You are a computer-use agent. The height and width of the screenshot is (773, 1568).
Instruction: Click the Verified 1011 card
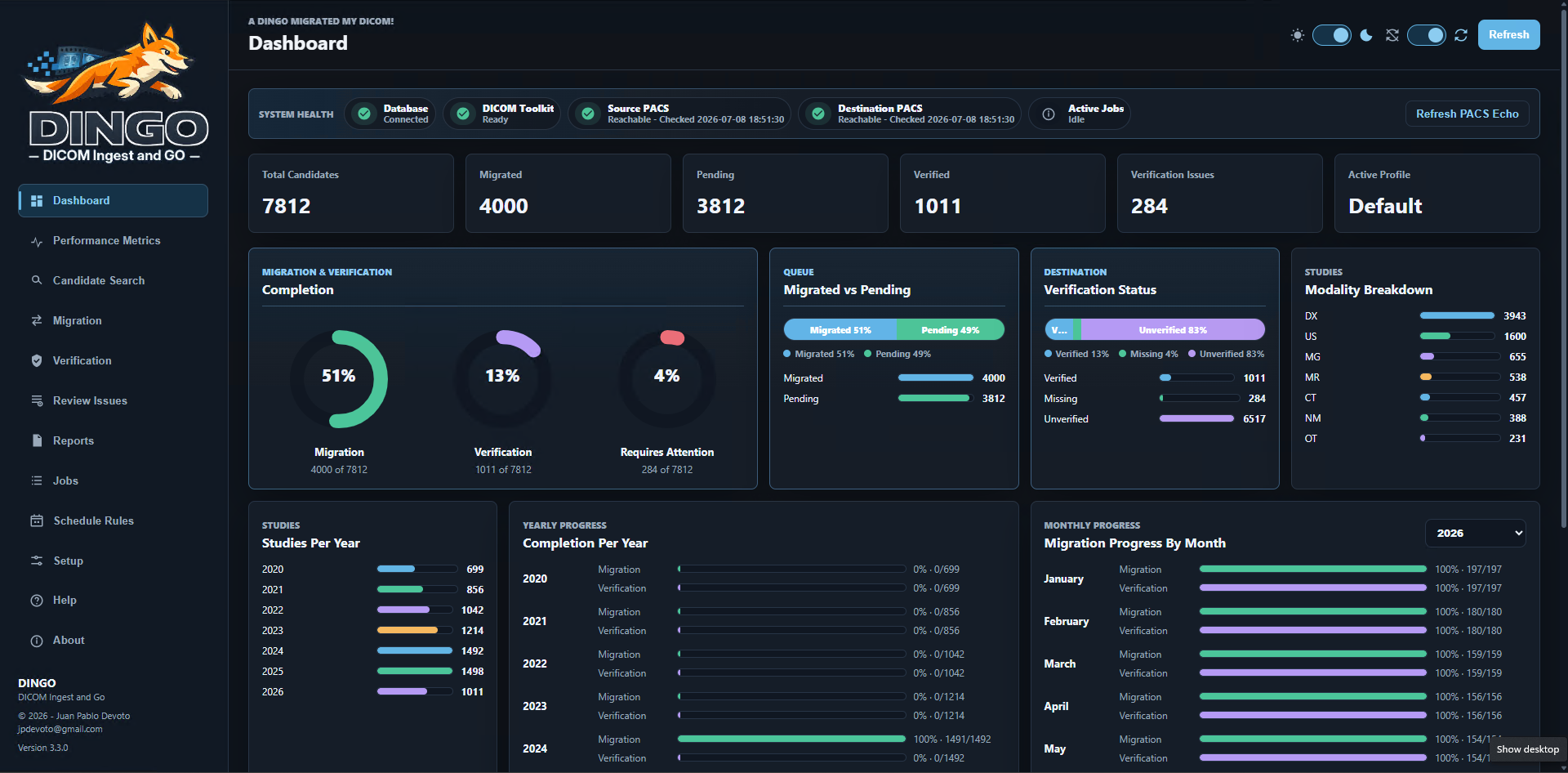(x=1003, y=194)
